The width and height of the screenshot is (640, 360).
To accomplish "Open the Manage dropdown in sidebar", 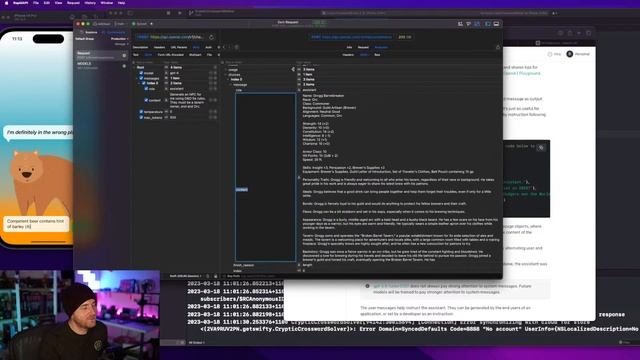I will [121, 44].
